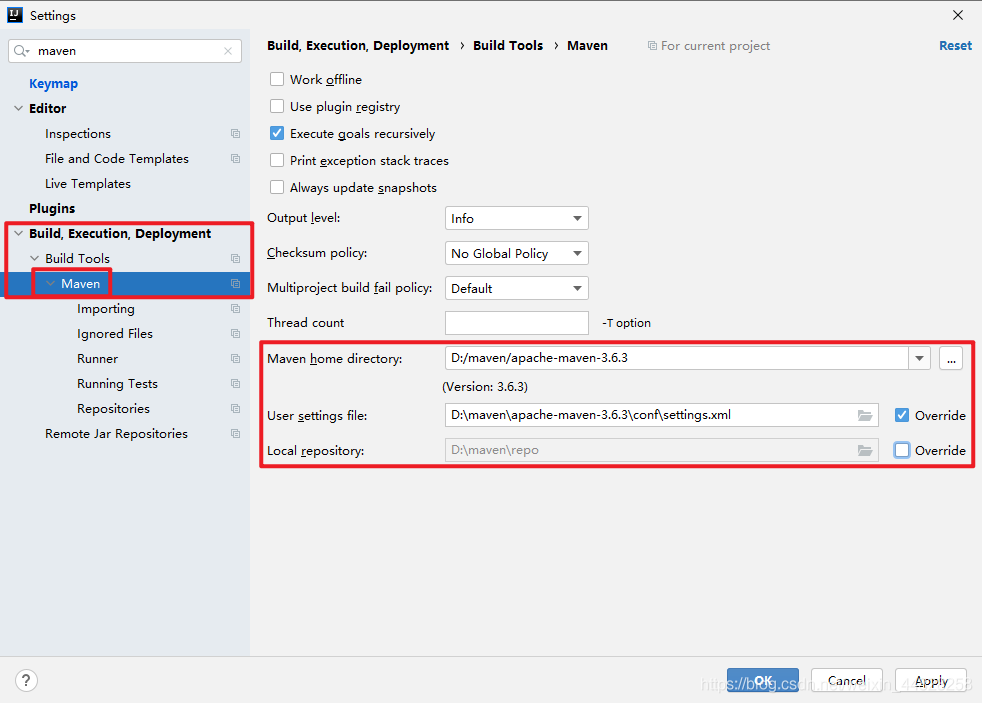Click project-level icon beside Repositories
The image size is (982, 703).
[235, 409]
